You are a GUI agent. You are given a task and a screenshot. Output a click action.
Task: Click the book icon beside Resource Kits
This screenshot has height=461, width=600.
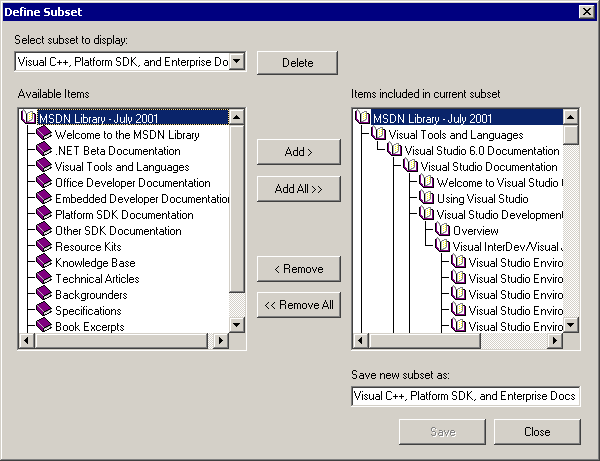coord(43,247)
